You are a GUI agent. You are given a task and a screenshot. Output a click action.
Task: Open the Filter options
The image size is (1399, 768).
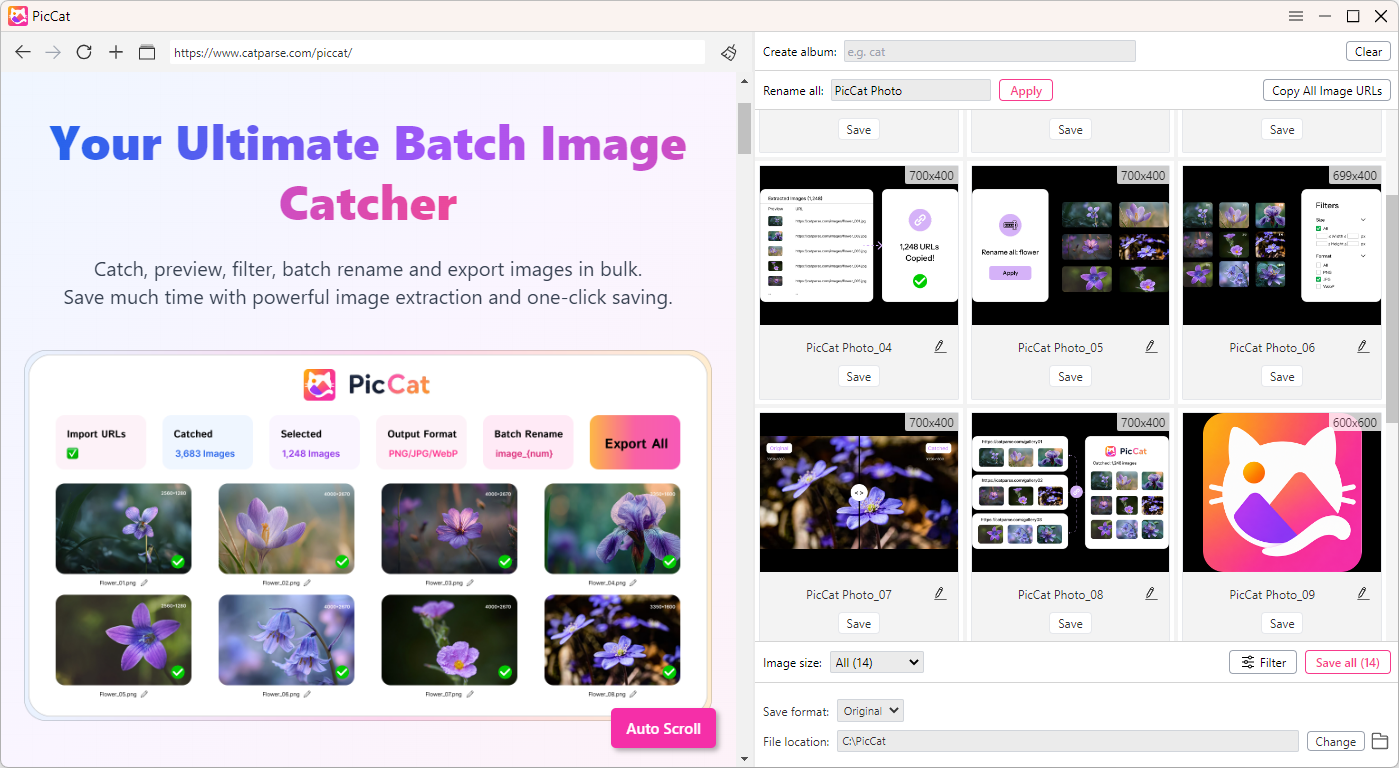pyautogui.click(x=1263, y=662)
